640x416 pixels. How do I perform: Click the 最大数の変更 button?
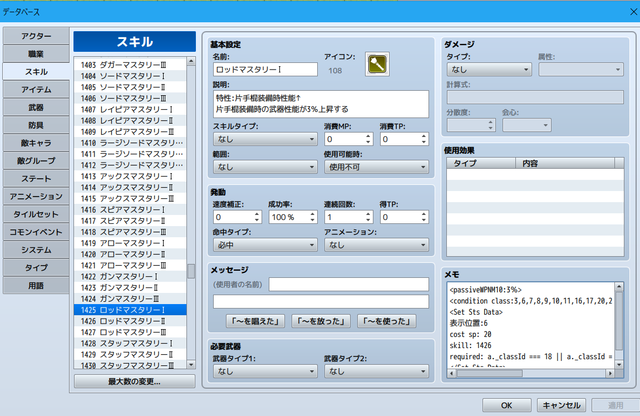pos(134,382)
